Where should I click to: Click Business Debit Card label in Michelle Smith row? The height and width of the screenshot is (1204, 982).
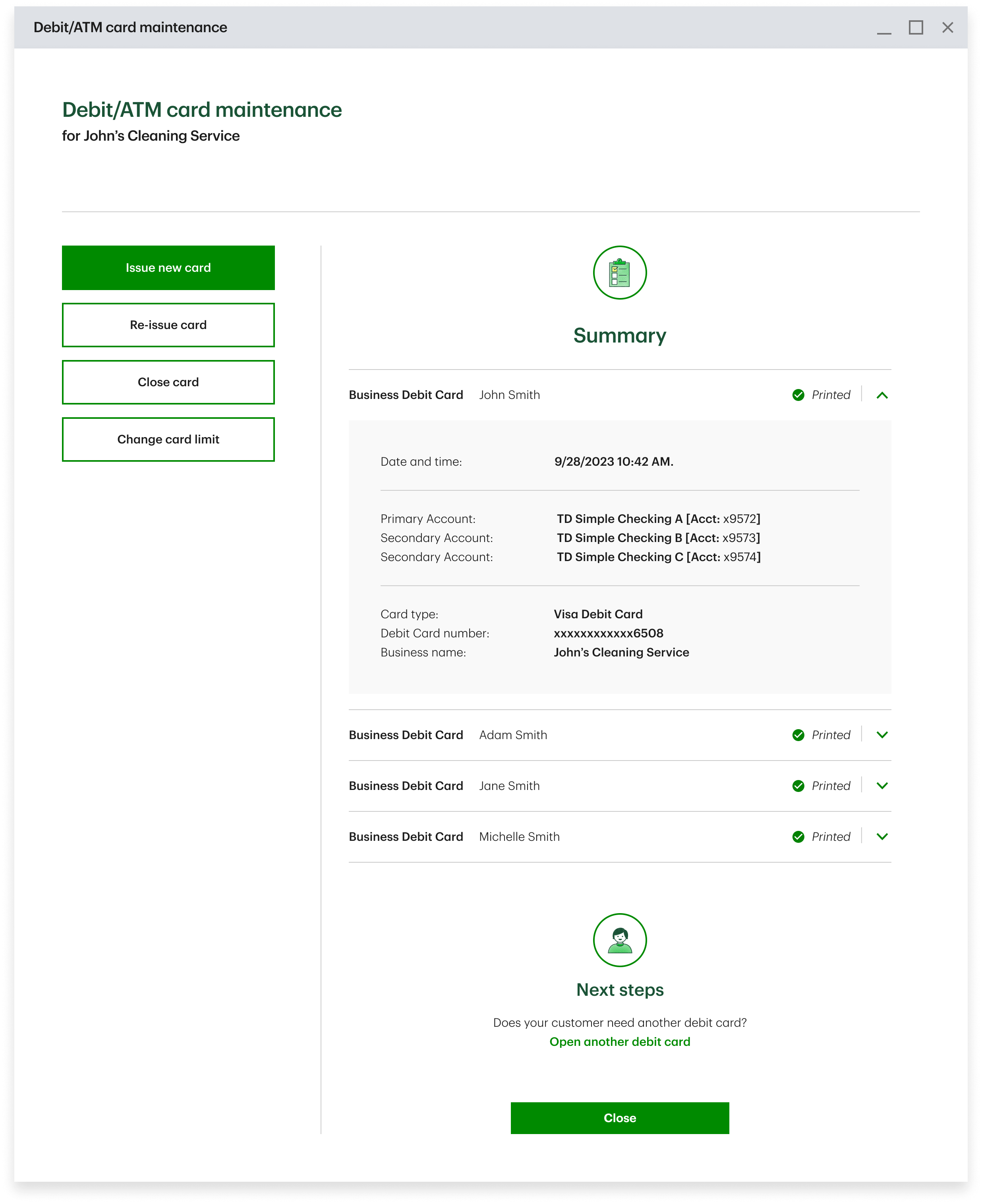pyautogui.click(x=406, y=837)
